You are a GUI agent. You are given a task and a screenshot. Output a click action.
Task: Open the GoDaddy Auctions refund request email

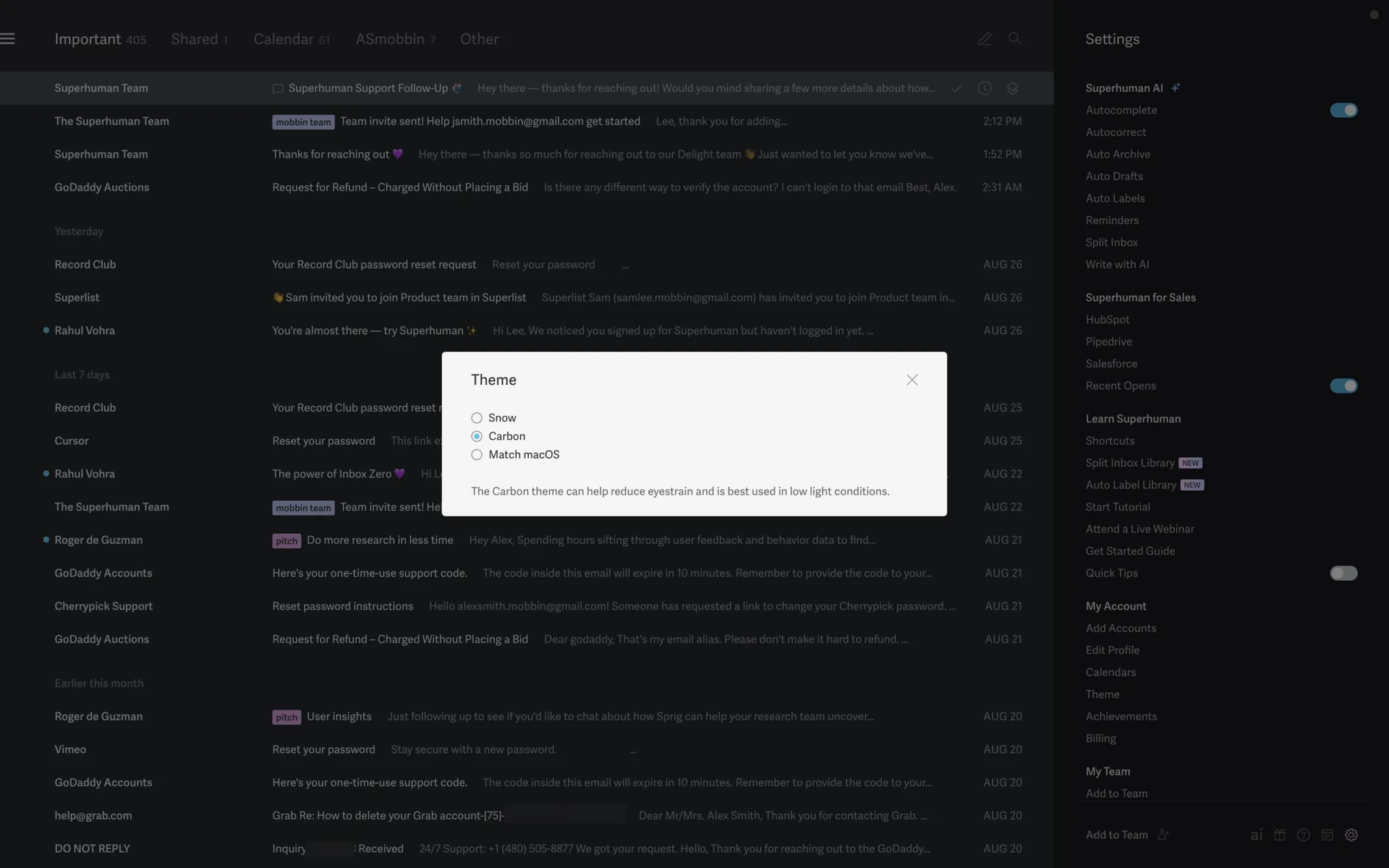coord(399,187)
